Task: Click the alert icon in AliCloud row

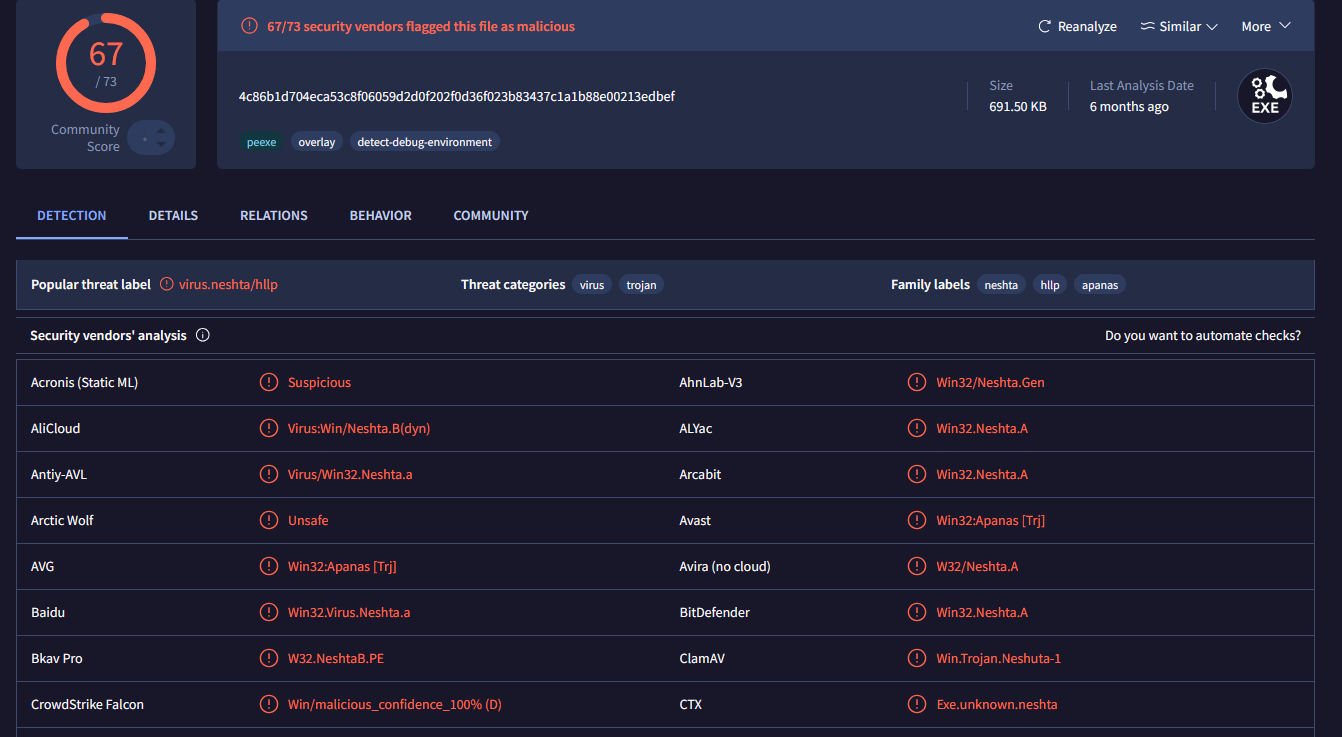Action: tap(269, 428)
